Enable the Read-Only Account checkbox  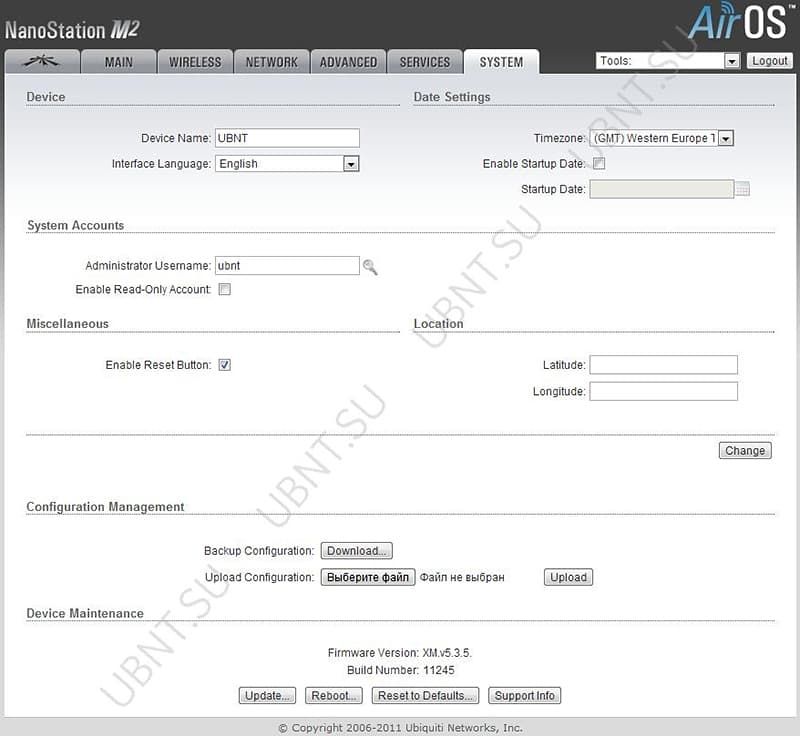pos(224,289)
